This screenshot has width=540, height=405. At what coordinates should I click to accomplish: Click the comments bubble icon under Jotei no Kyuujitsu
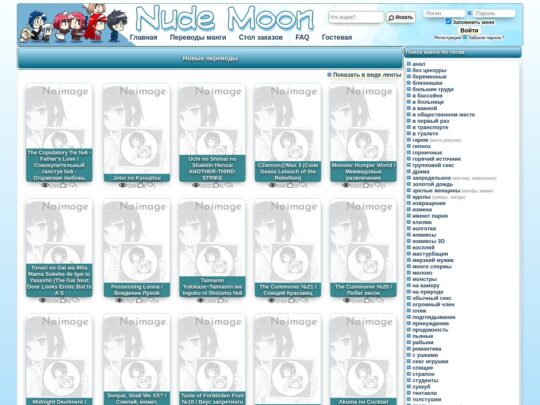[150, 185]
